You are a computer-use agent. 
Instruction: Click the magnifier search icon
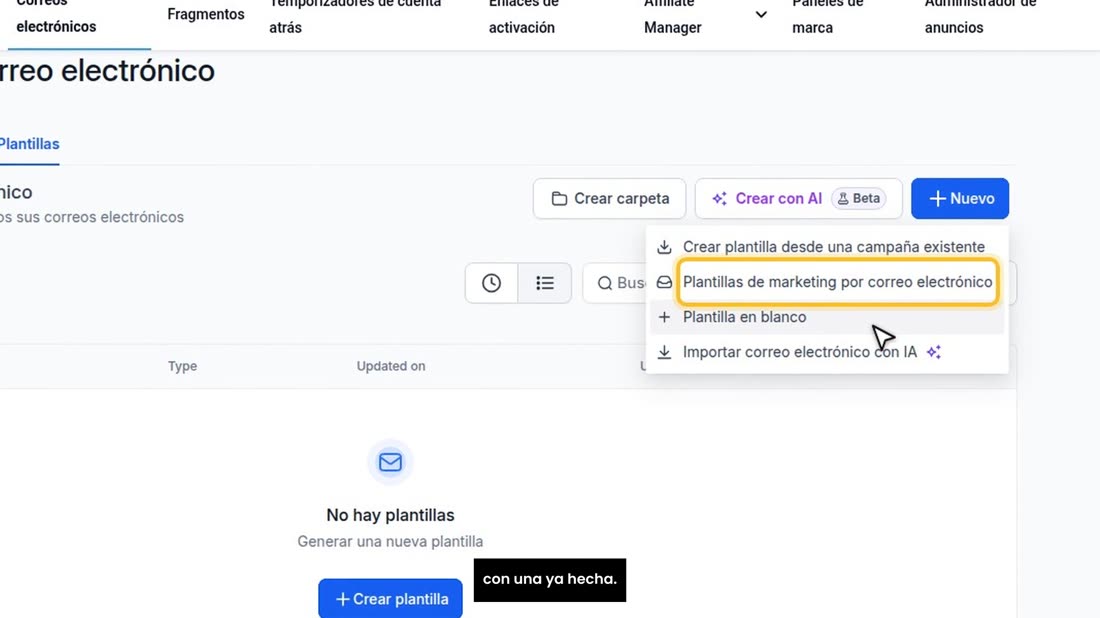(605, 283)
